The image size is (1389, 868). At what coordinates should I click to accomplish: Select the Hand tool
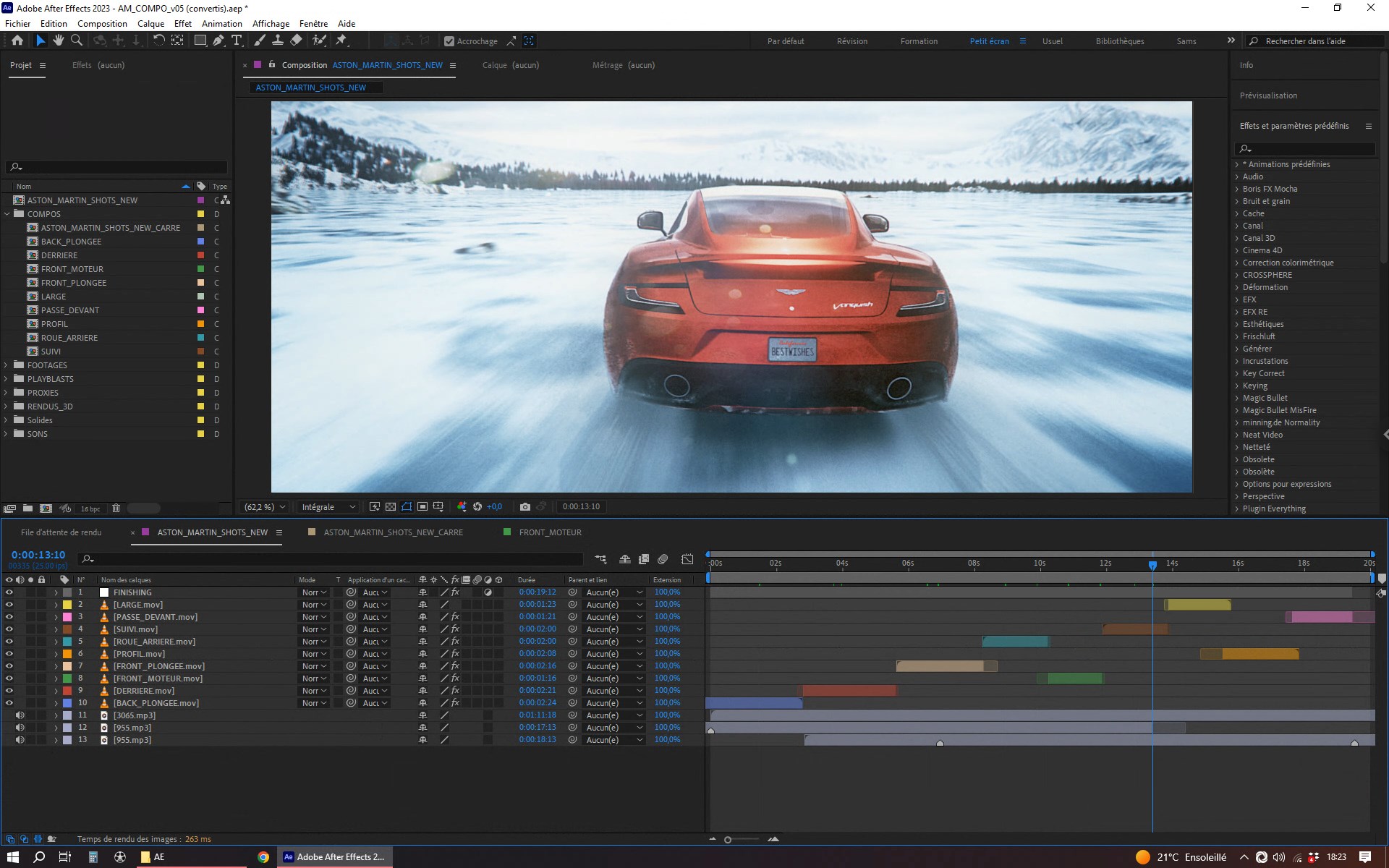point(59,41)
